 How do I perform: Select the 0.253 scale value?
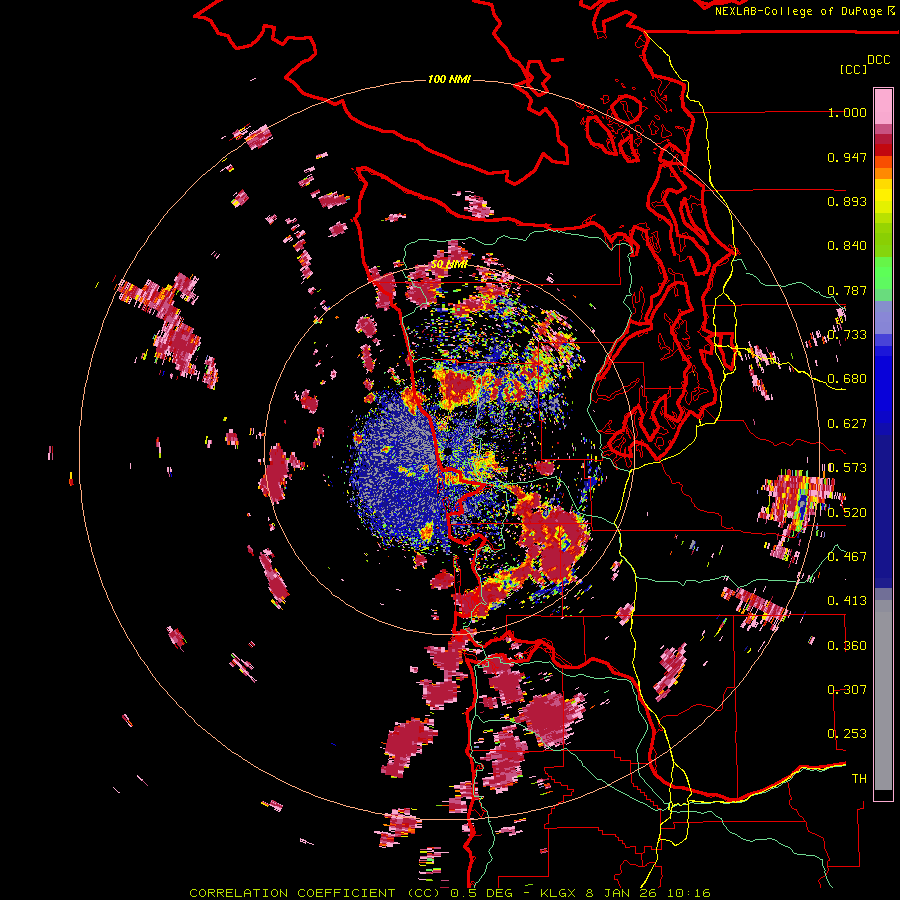pos(847,734)
